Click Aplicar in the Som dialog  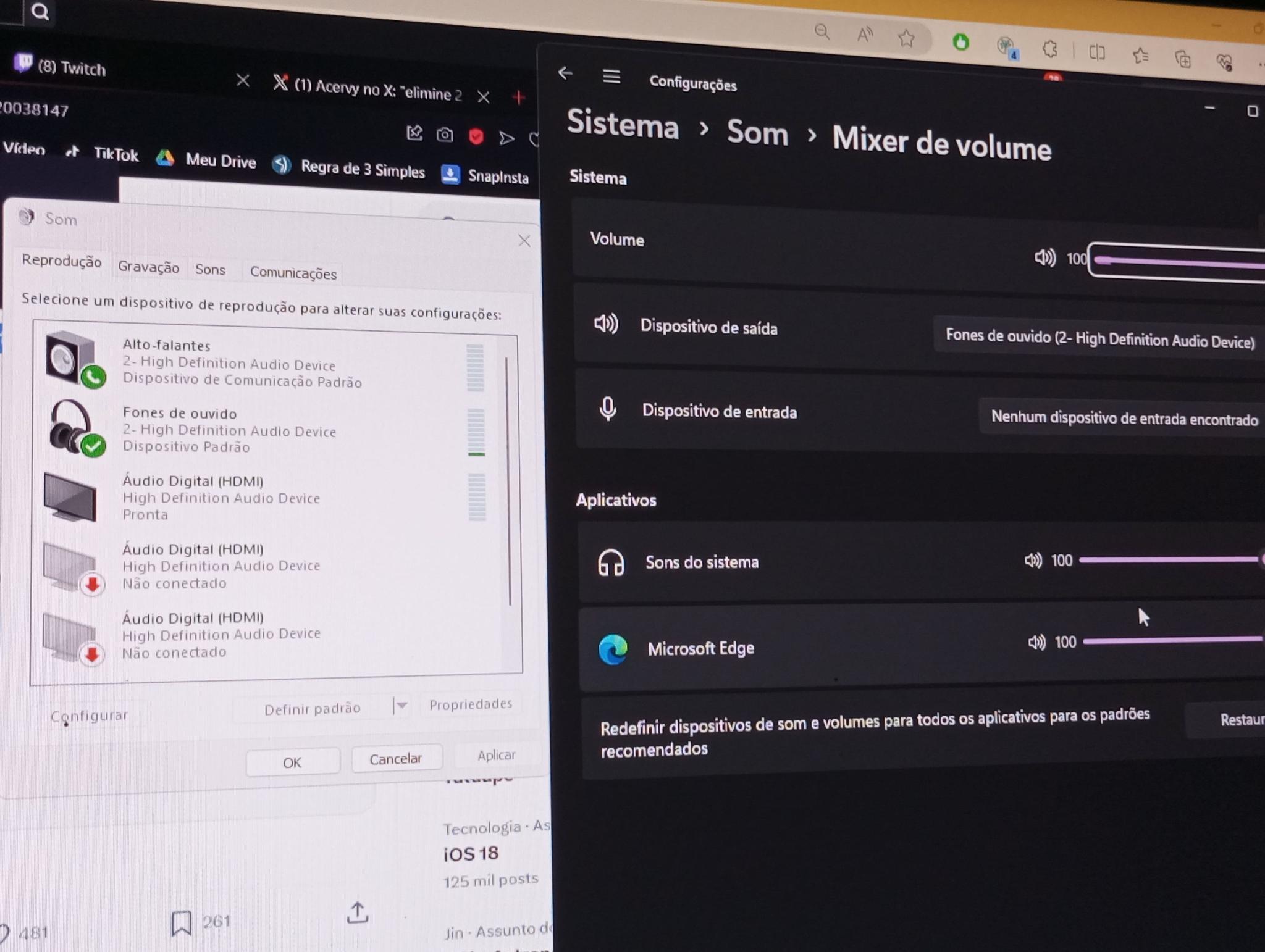(x=496, y=755)
